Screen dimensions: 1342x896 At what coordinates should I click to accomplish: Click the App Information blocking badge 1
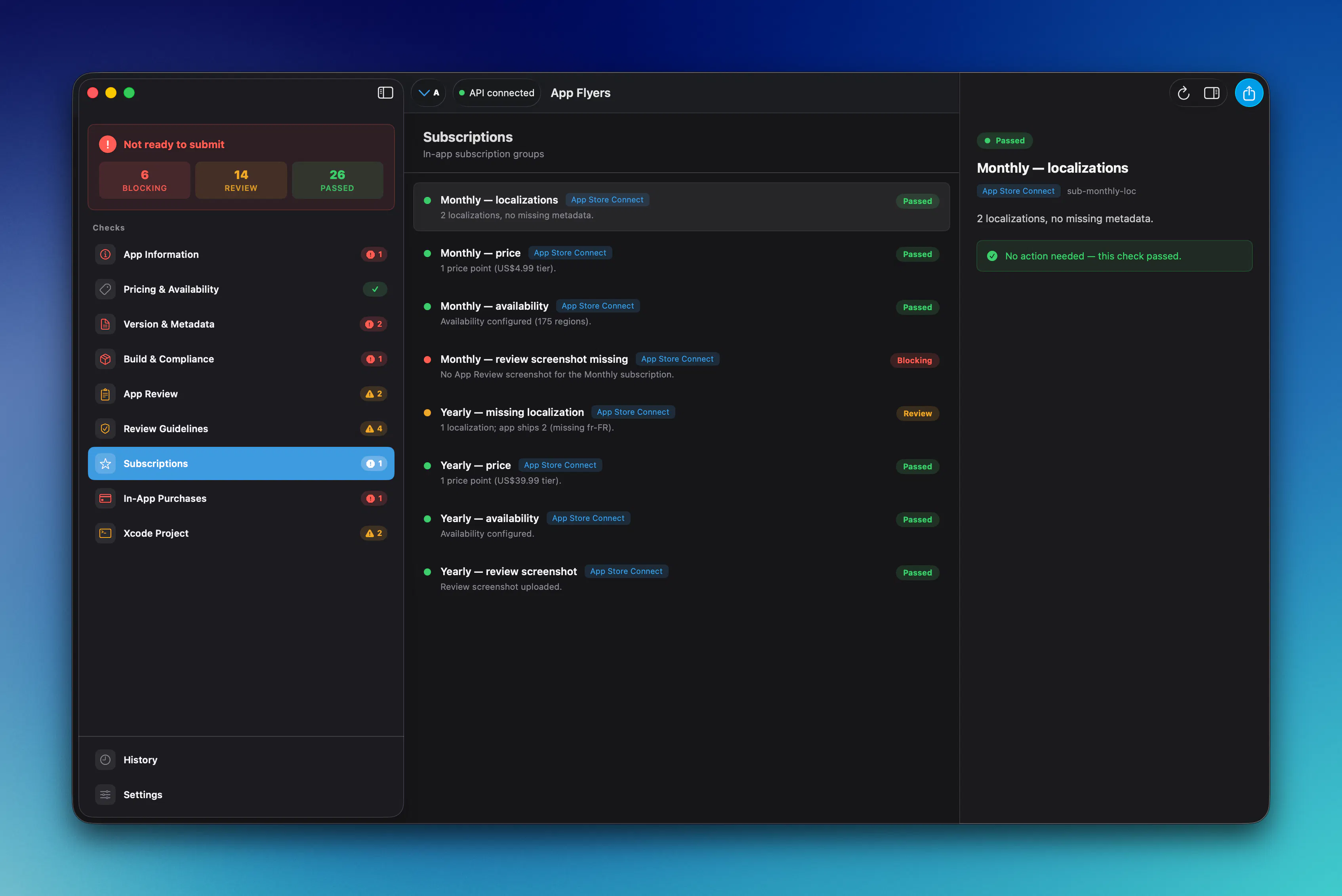pyautogui.click(x=374, y=254)
